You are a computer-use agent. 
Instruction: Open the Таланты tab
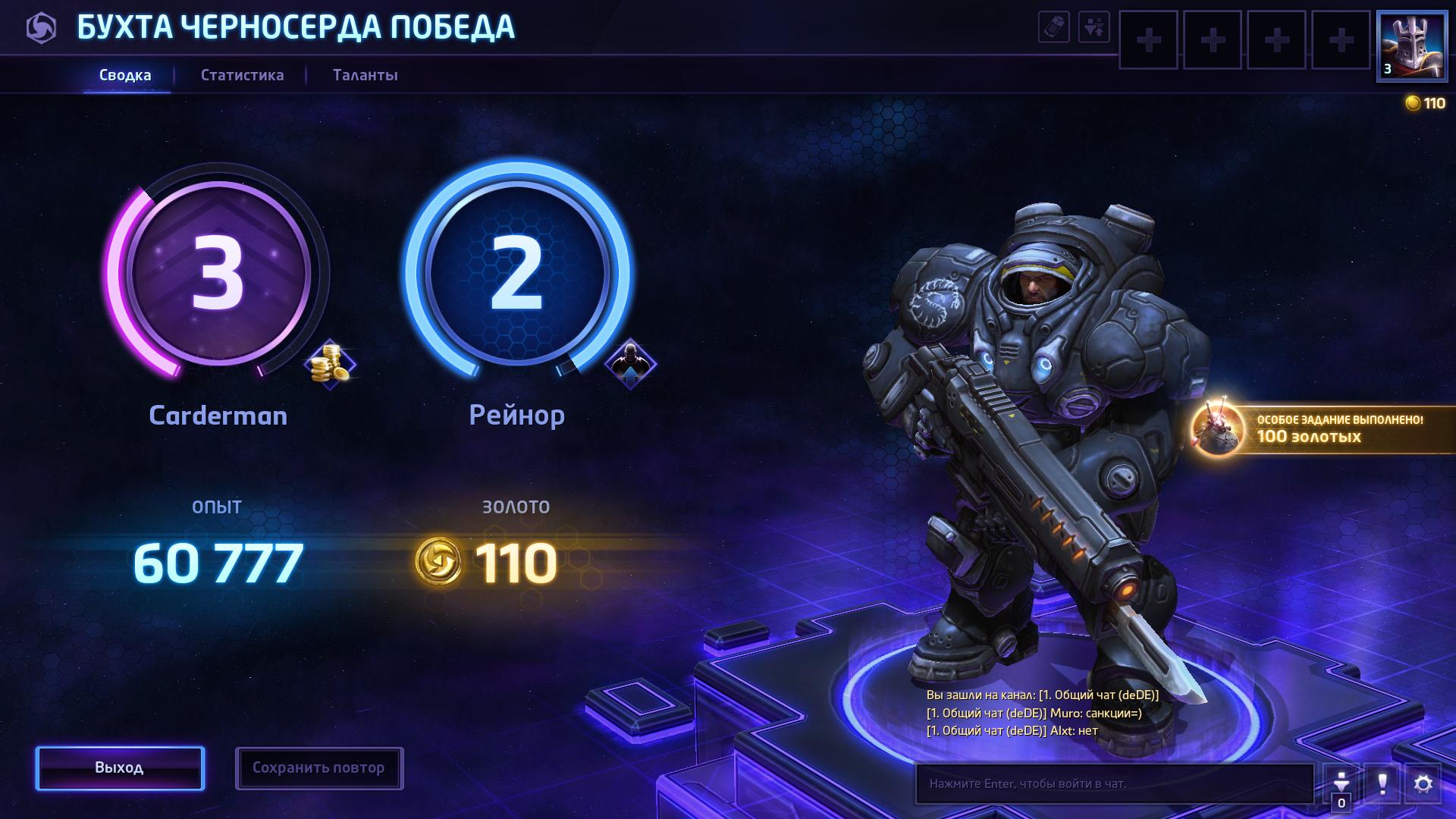pos(366,75)
